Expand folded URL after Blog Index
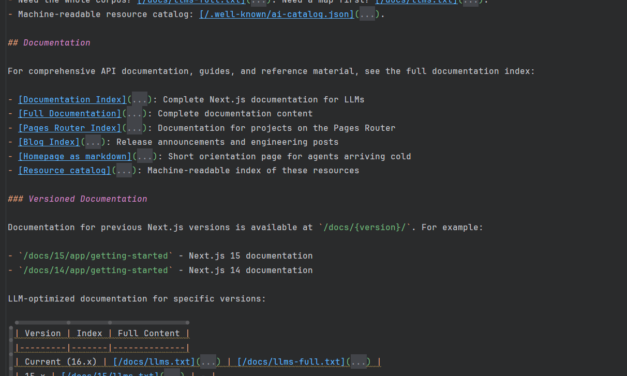627x376 pixels. 93,142
